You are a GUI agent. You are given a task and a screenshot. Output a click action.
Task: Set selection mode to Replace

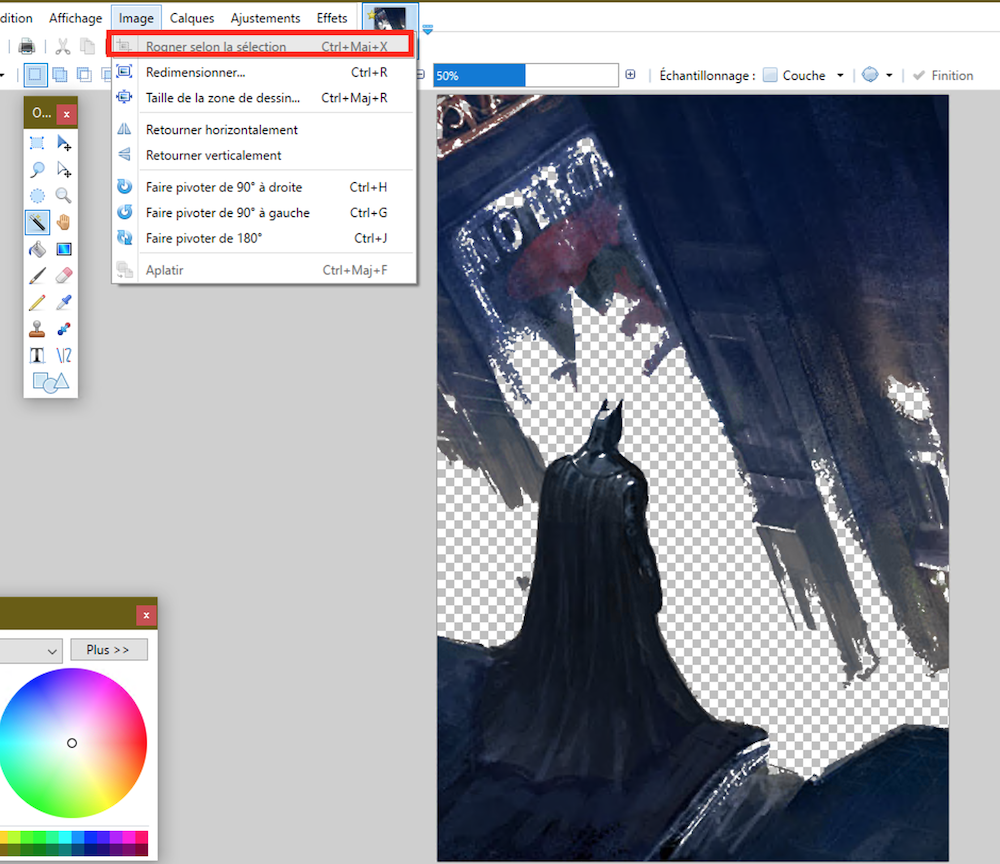coord(35,75)
